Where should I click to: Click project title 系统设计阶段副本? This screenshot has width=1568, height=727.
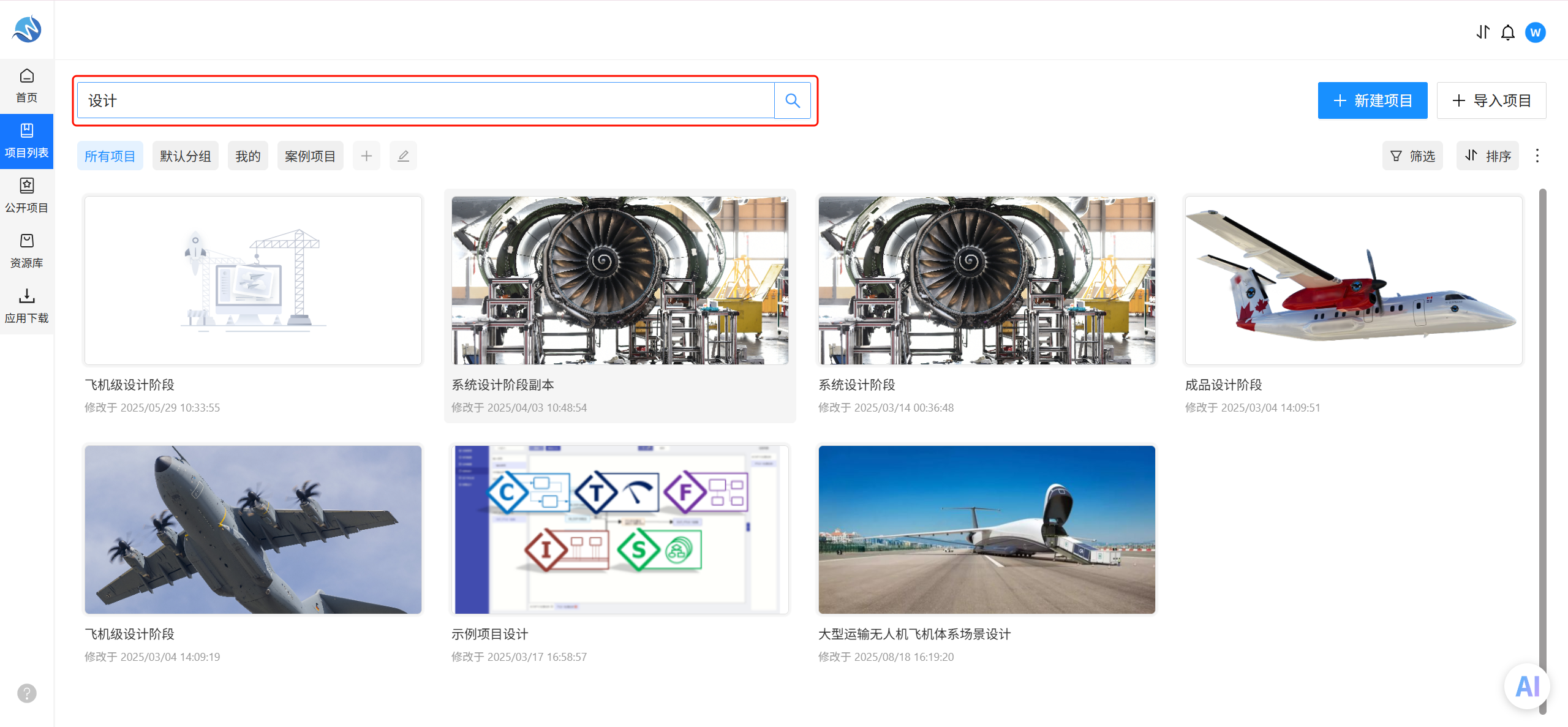503,385
